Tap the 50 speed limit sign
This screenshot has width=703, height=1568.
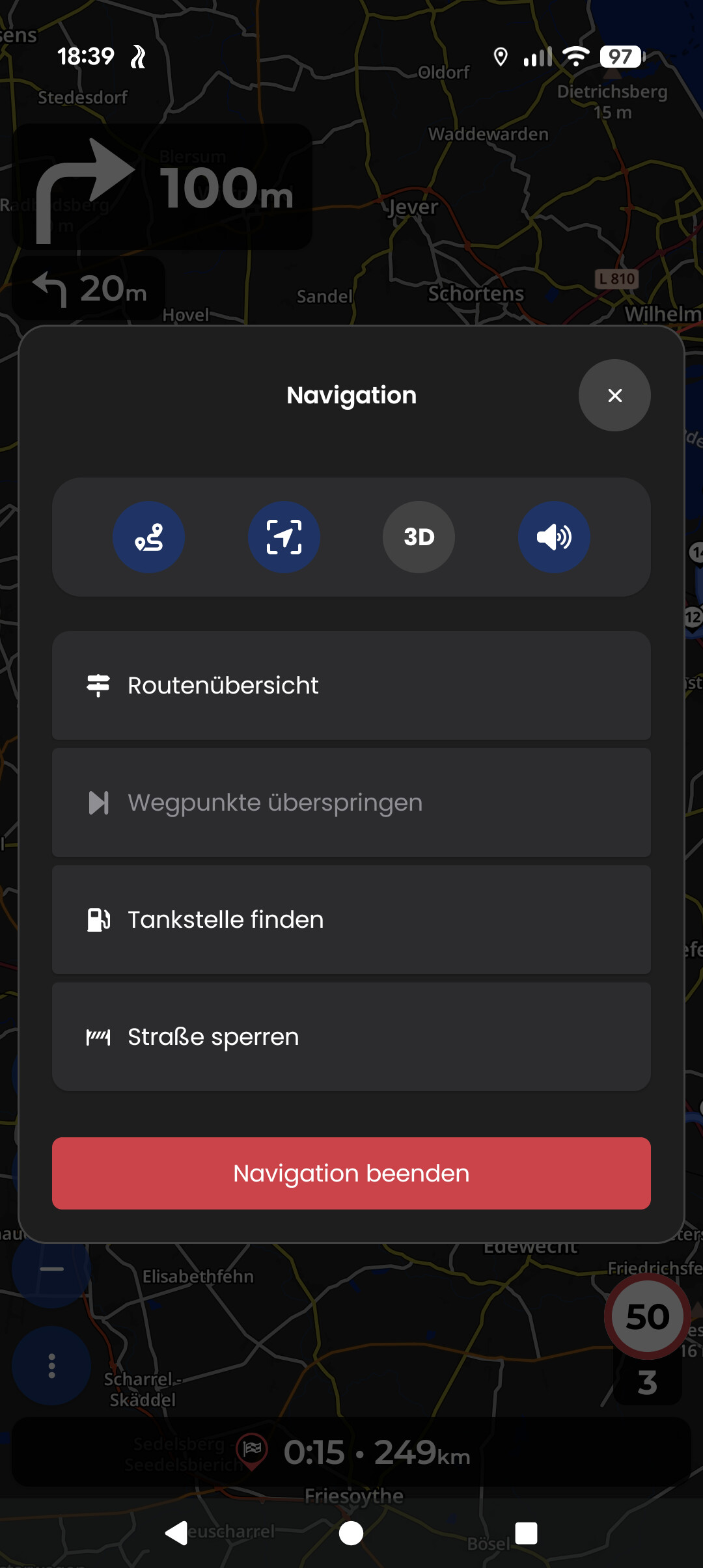tap(647, 1317)
